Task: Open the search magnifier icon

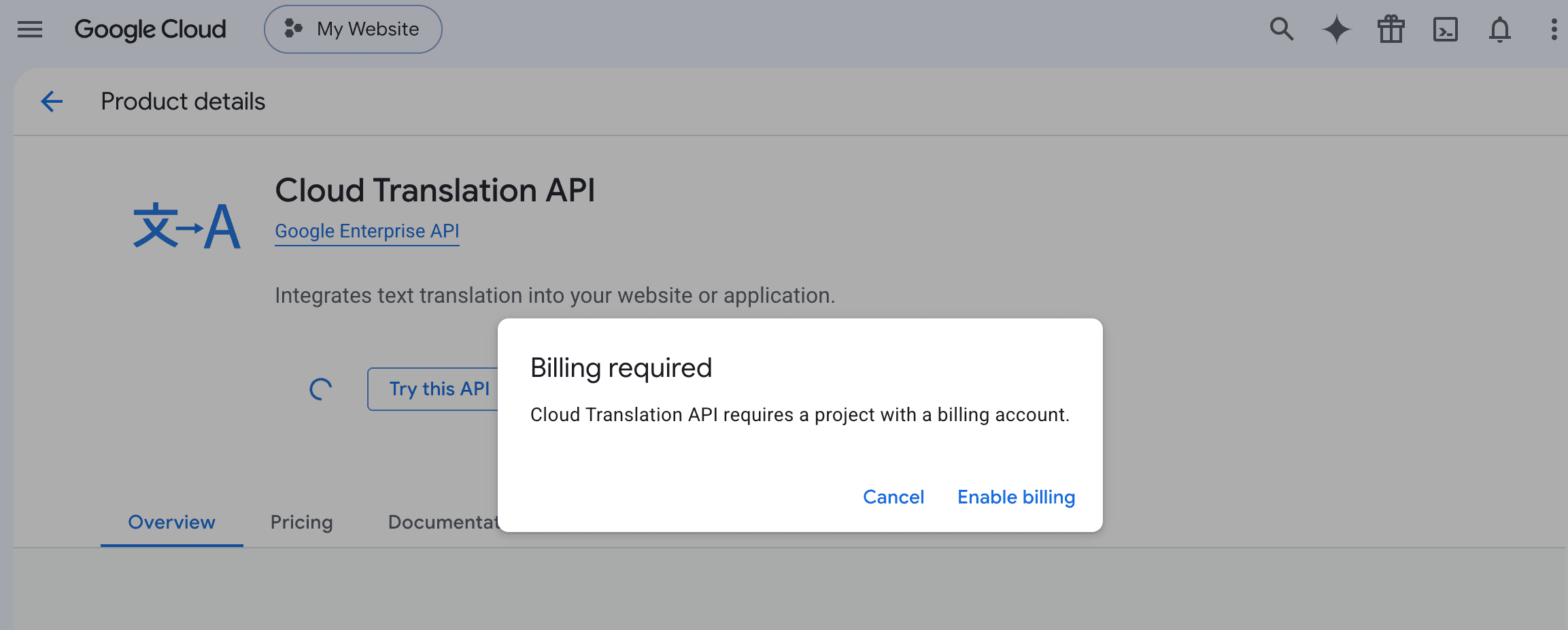Action: point(1282,29)
